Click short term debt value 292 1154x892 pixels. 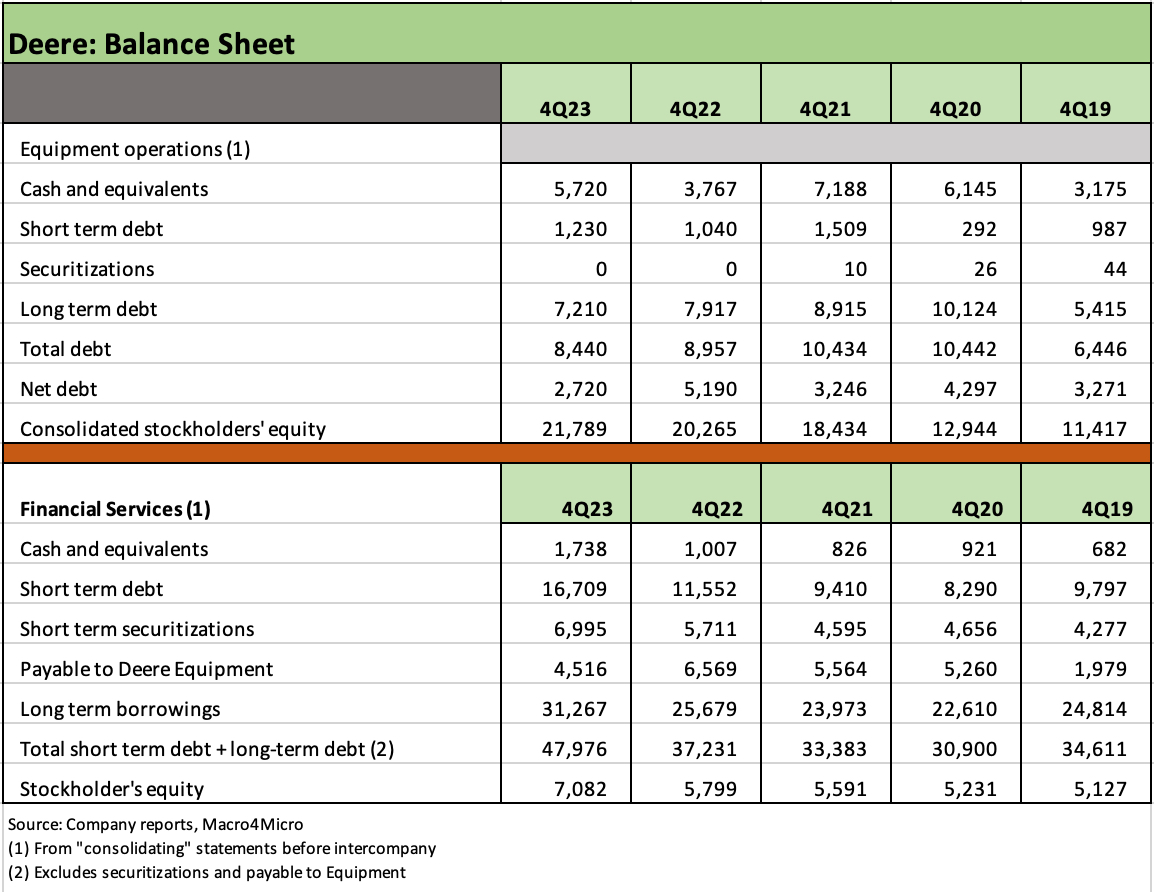point(979,229)
